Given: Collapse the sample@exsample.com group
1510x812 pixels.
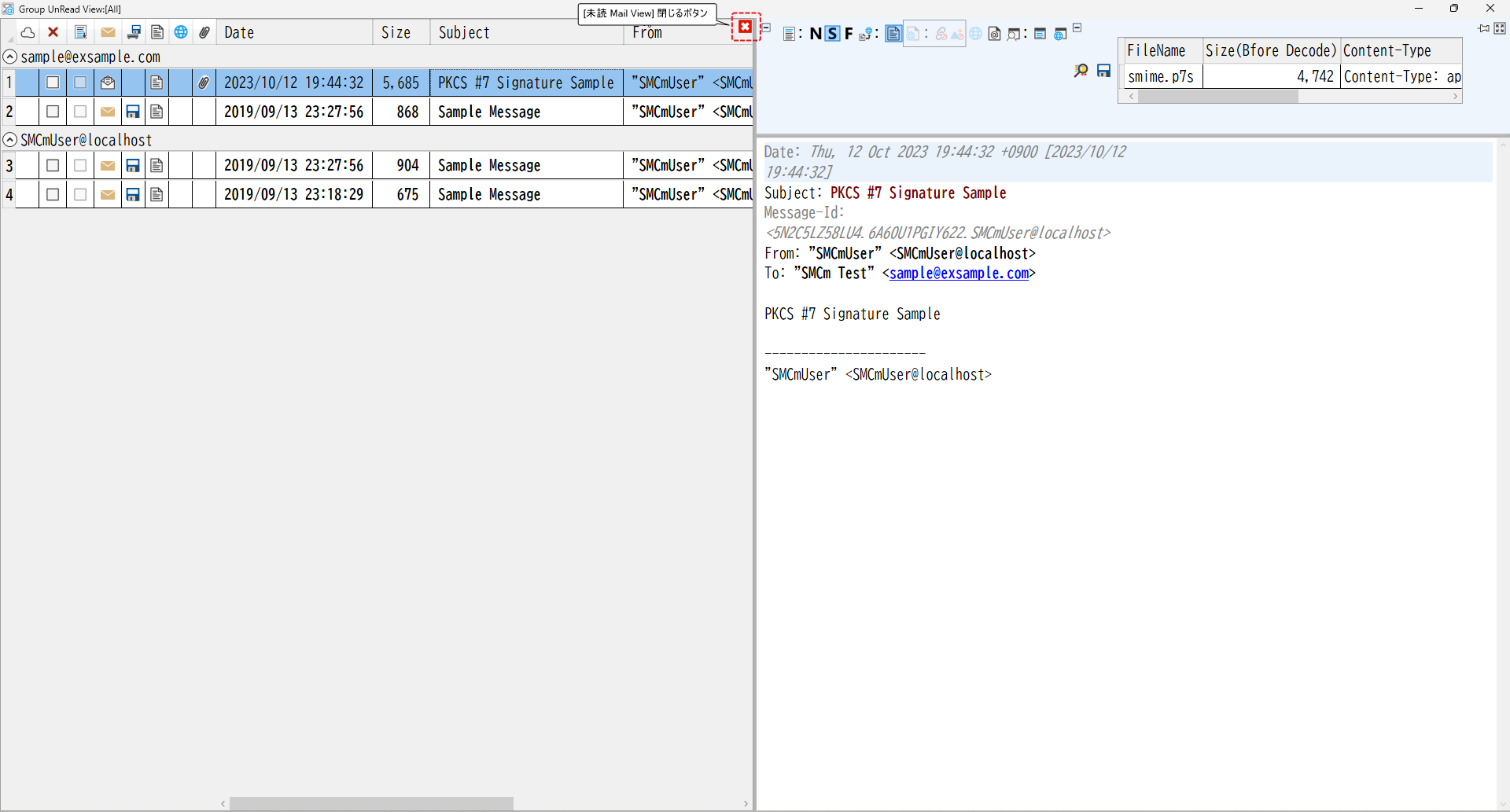Looking at the screenshot, I should pyautogui.click(x=10, y=57).
